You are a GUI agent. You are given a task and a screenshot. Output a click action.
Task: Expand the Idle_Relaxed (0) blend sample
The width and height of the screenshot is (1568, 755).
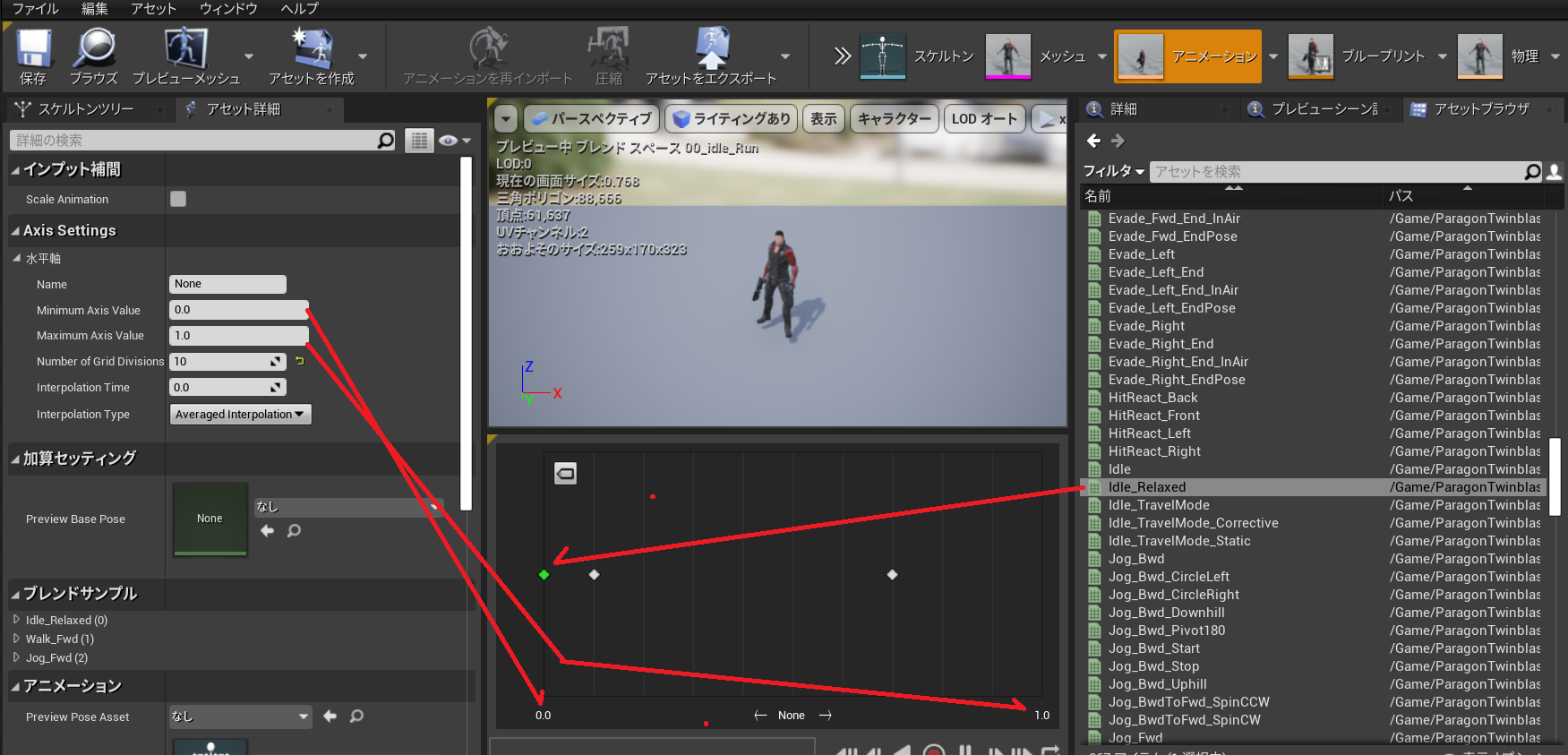tap(16, 620)
